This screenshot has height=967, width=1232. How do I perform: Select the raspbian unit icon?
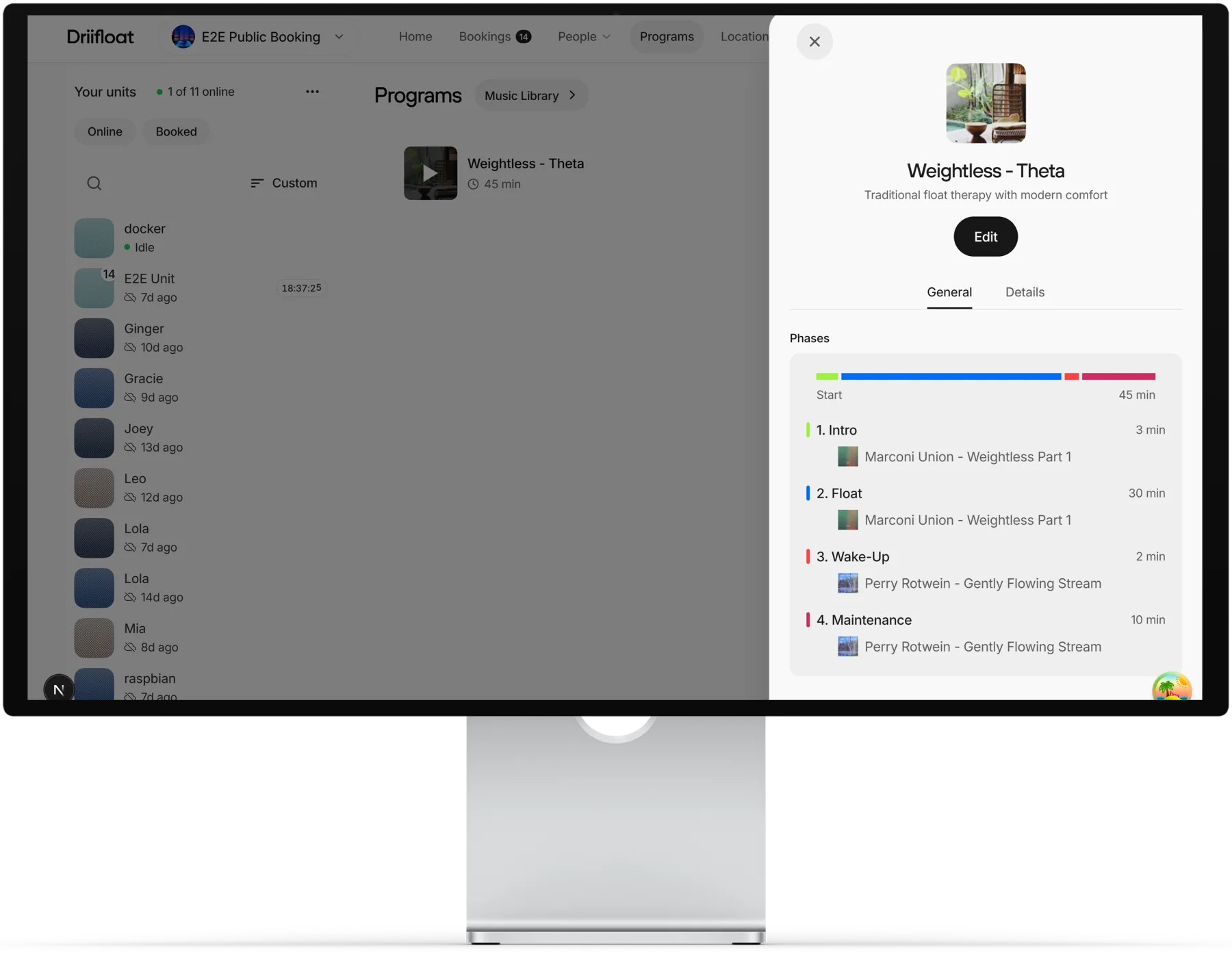coord(94,684)
